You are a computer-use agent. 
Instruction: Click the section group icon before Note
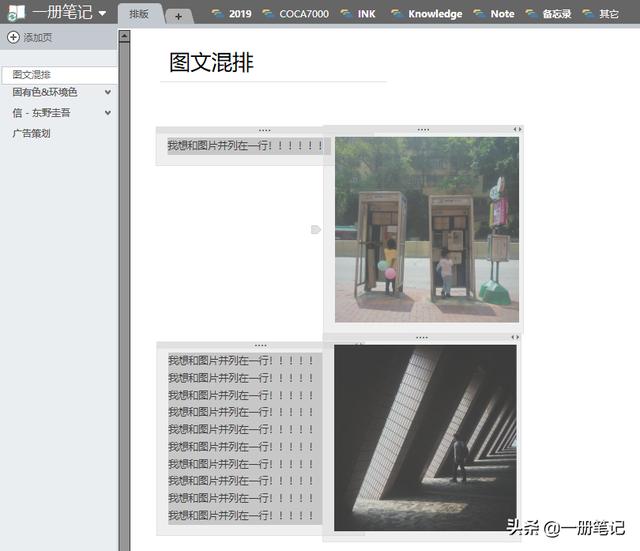coord(479,14)
